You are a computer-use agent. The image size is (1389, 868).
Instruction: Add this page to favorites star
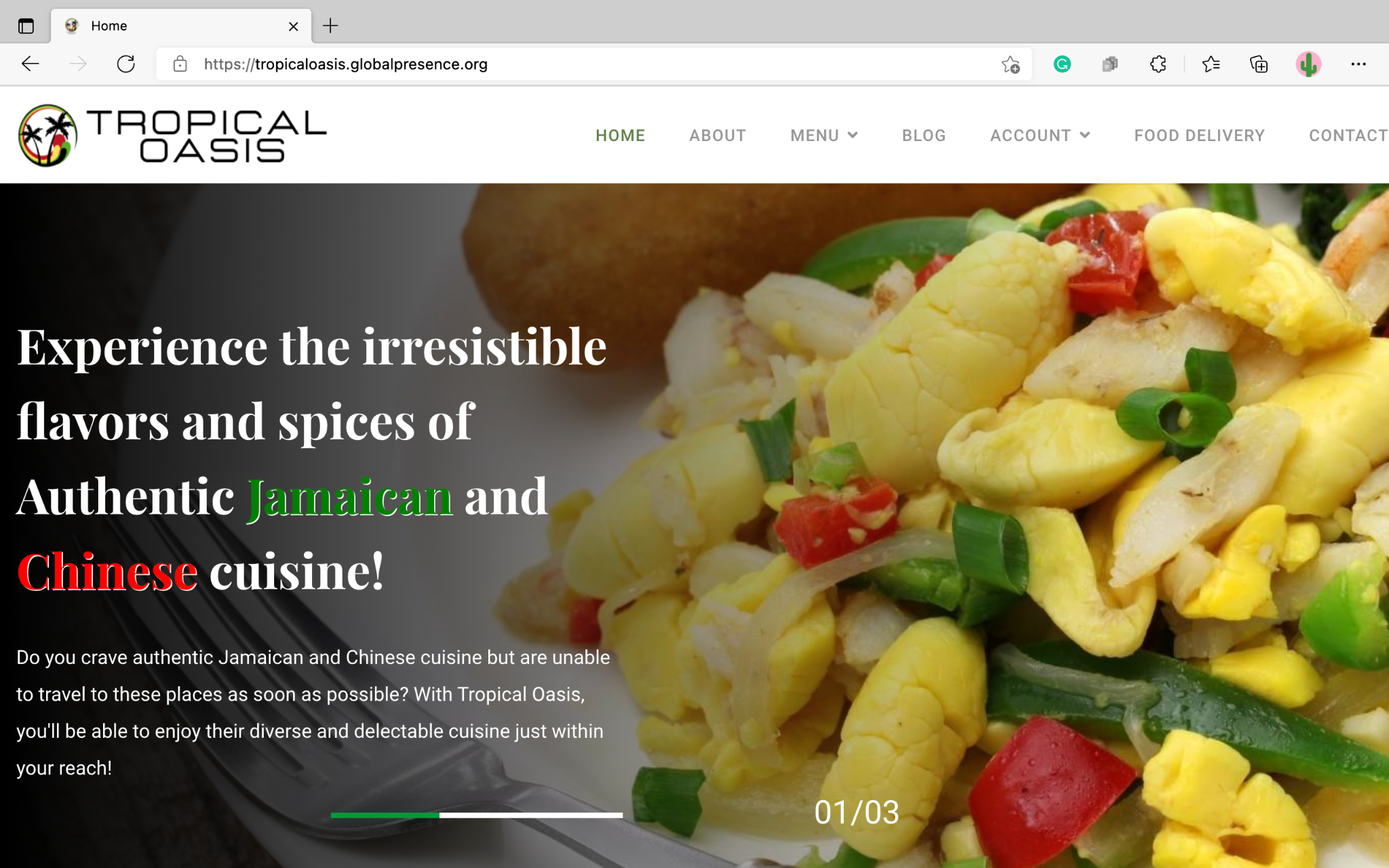tap(1011, 64)
